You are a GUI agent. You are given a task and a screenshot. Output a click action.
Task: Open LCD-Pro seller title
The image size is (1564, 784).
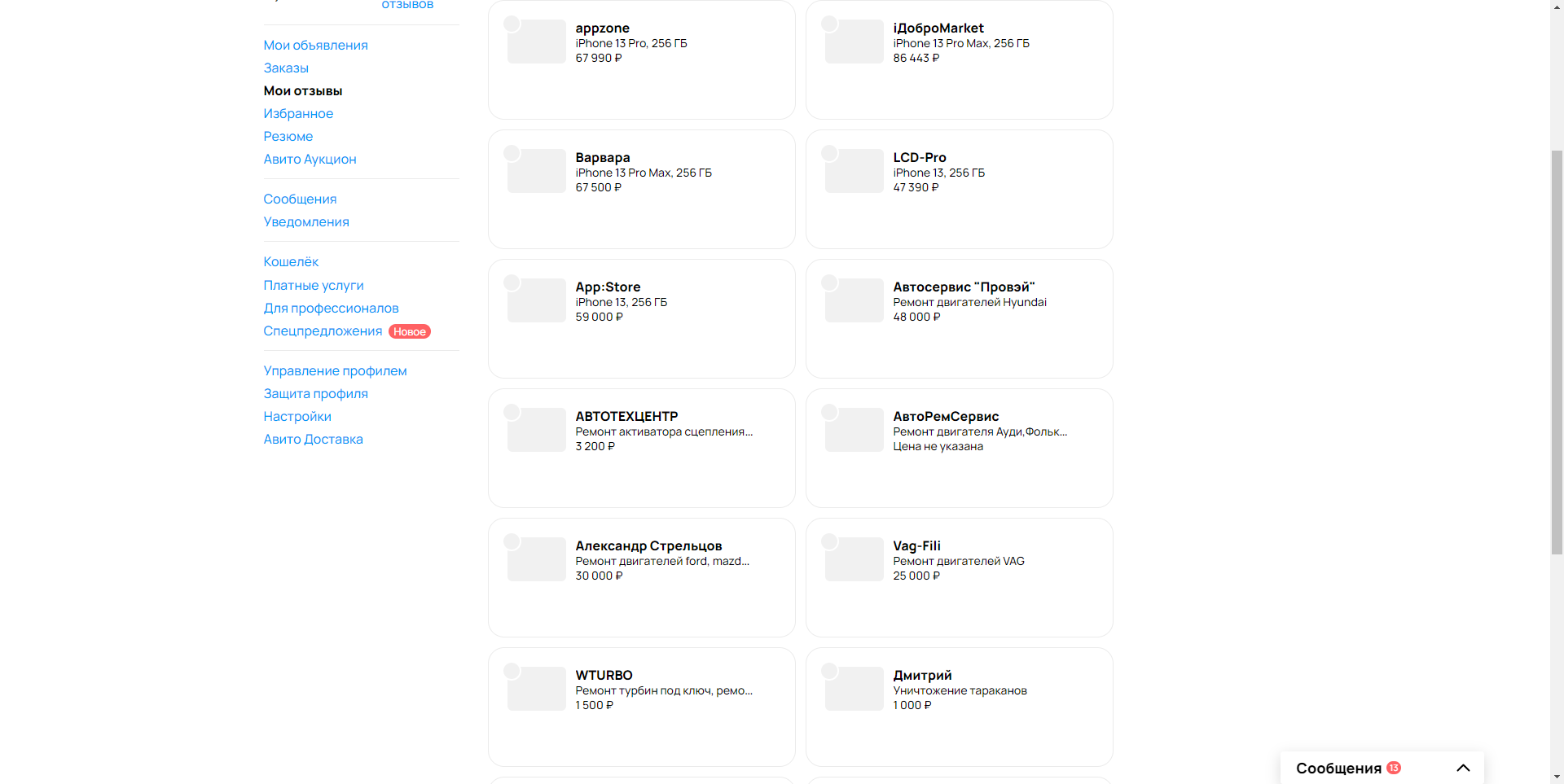(x=920, y=157)
